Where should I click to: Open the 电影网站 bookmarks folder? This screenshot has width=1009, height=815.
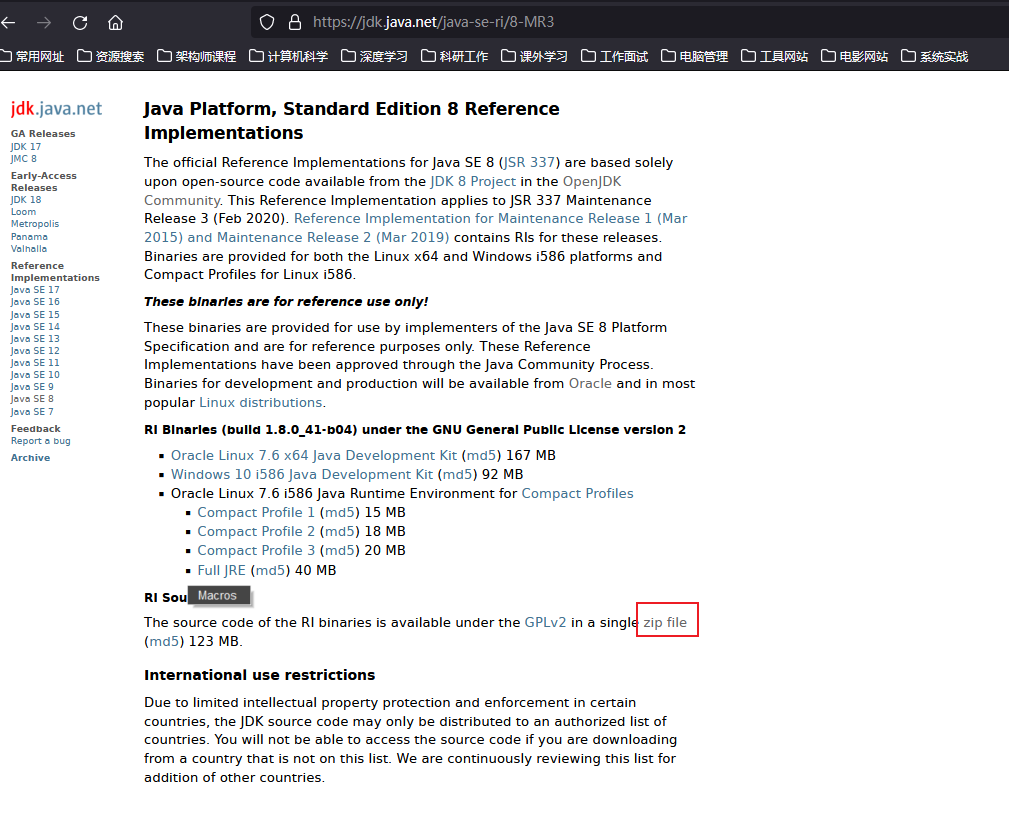click(855, 57)
